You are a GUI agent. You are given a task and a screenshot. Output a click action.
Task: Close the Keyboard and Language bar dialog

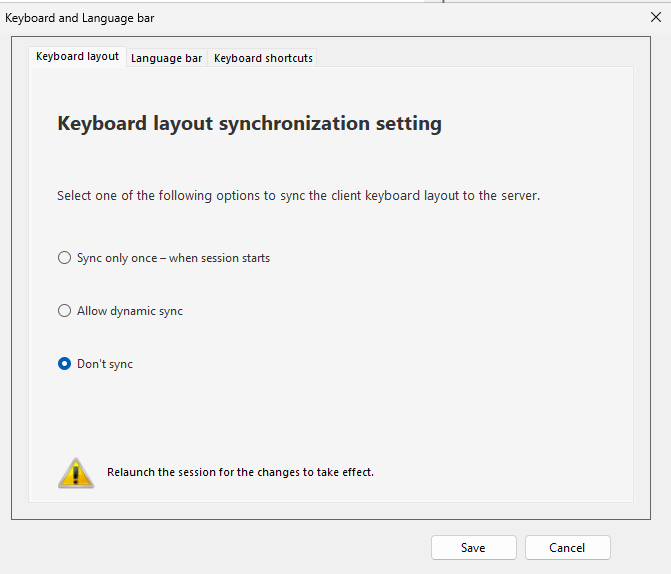(655, 17)
